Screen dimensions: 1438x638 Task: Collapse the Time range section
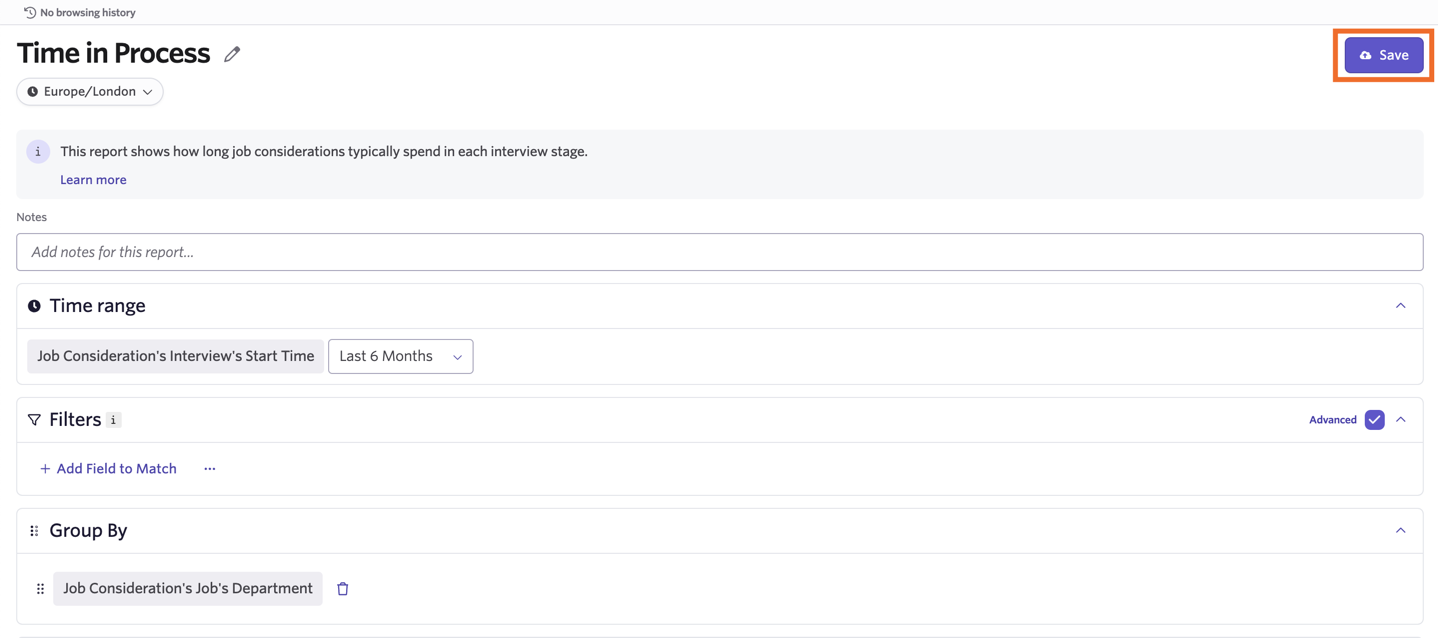point(1401,306)
